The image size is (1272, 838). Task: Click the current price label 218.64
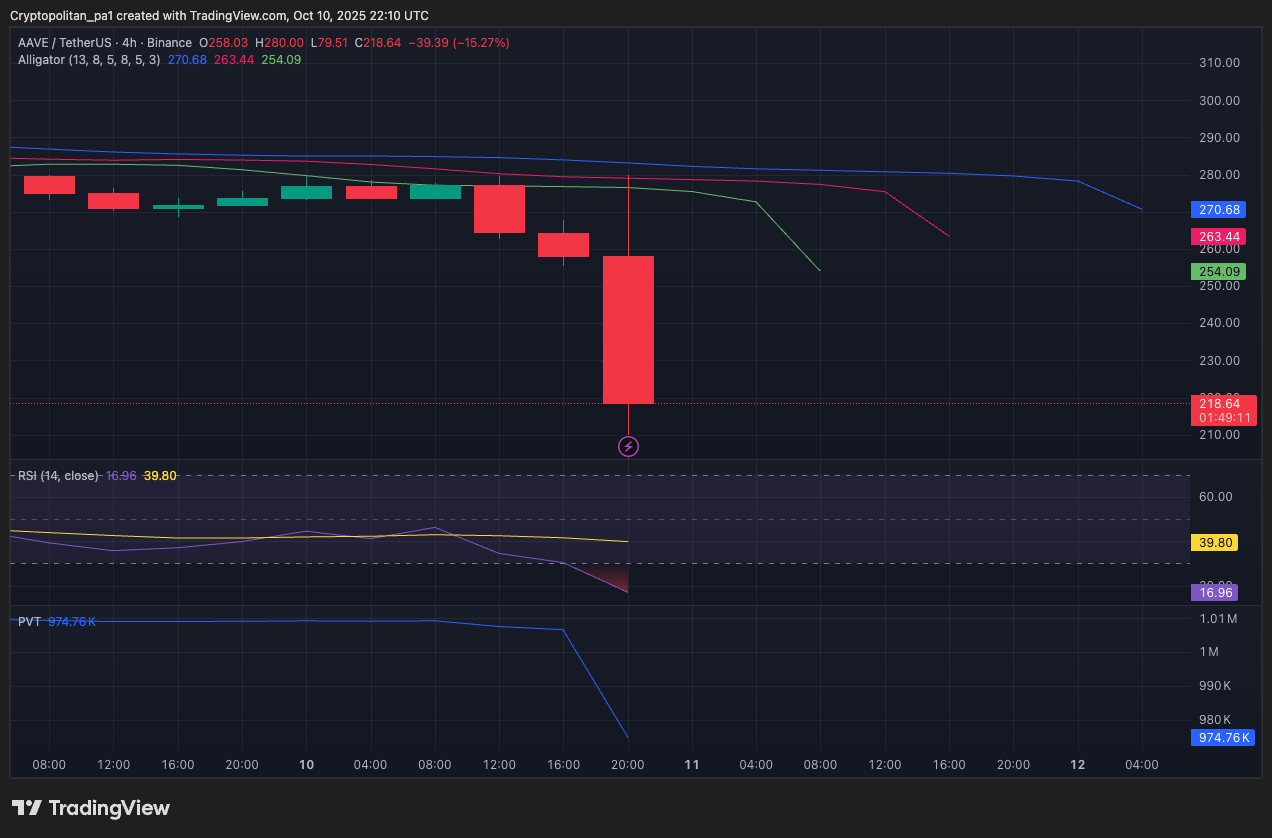click(x=1219, y=404)
